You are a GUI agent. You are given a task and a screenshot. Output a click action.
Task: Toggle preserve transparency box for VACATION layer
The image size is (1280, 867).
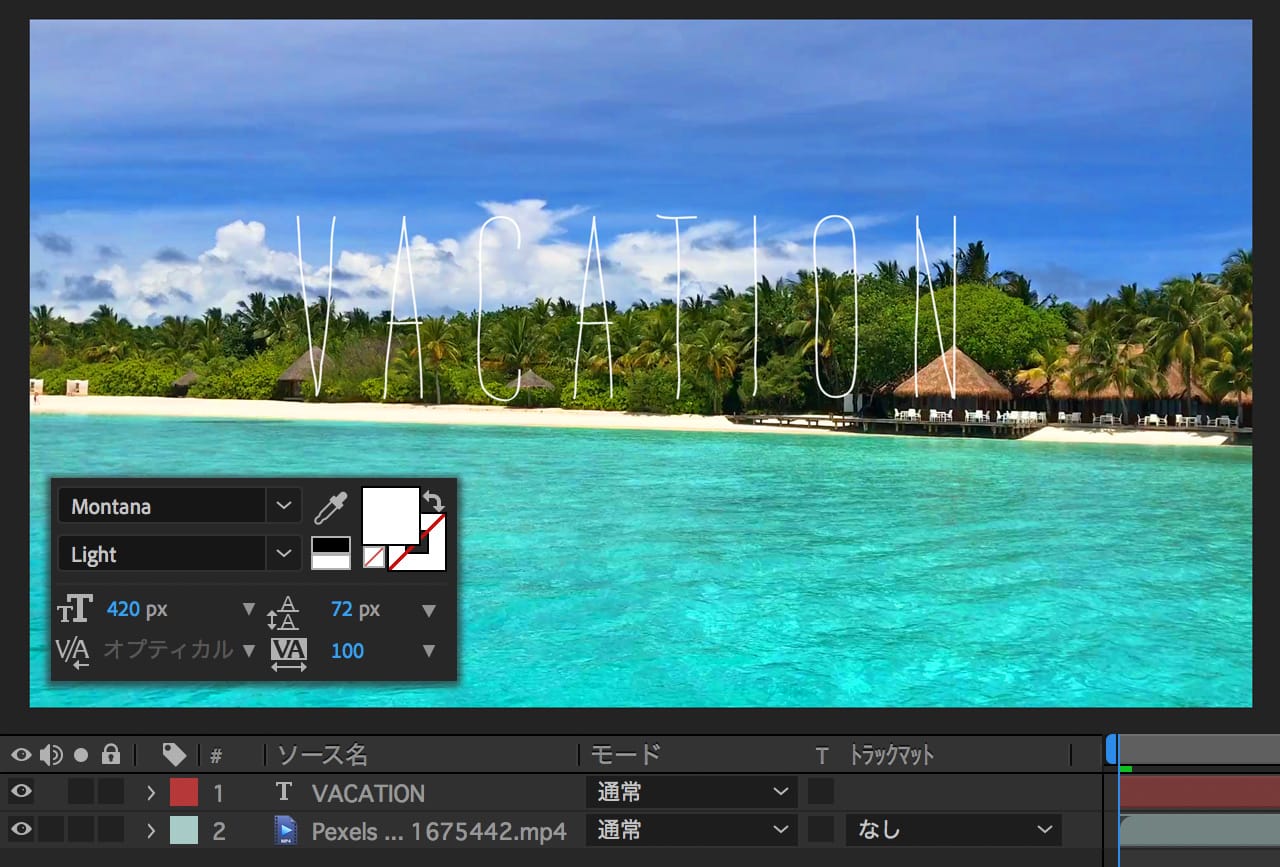coord(821,792)
